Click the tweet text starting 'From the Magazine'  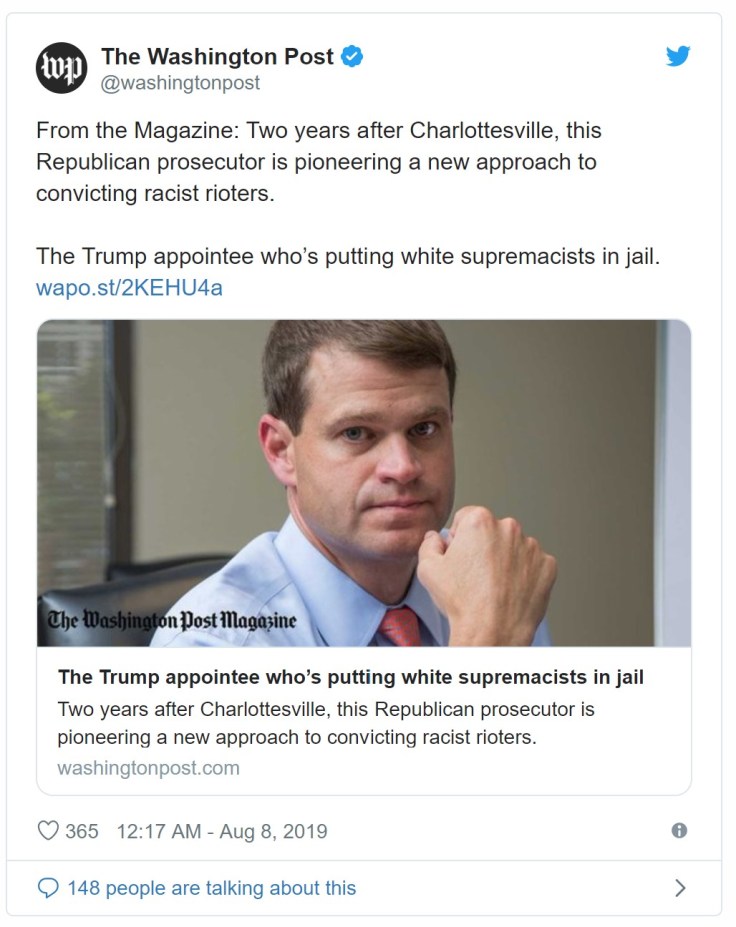tap(320, 161)
